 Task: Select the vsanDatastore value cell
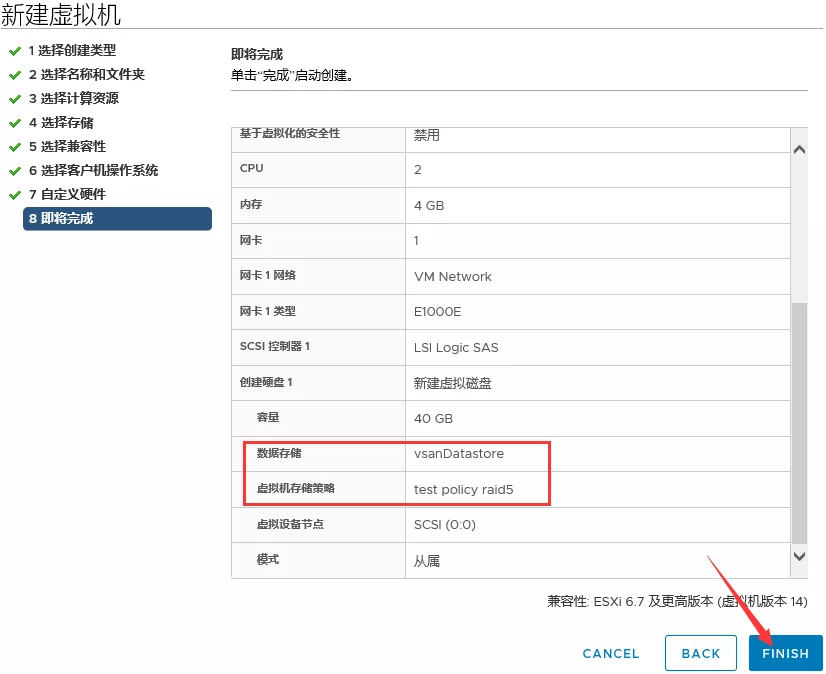(459, 453)
